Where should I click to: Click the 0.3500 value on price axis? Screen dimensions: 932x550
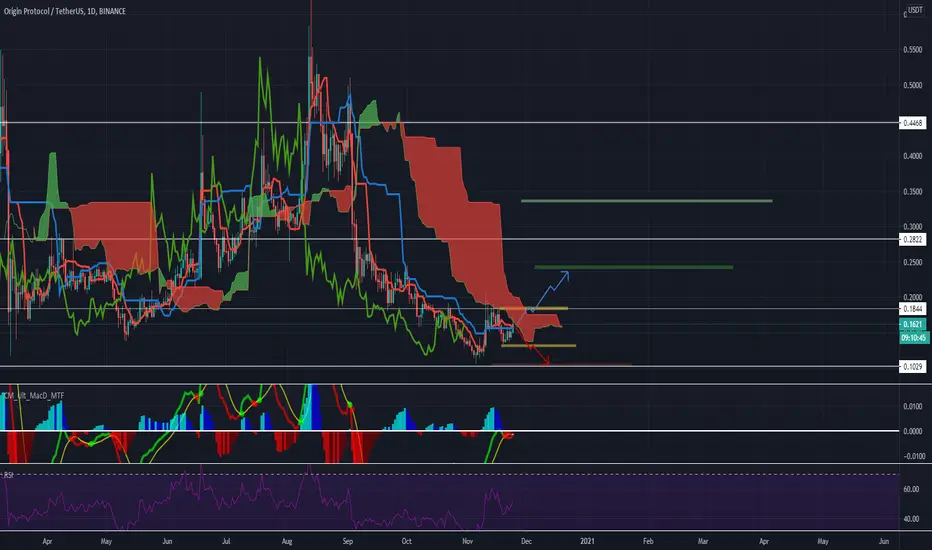pos(912,192)
